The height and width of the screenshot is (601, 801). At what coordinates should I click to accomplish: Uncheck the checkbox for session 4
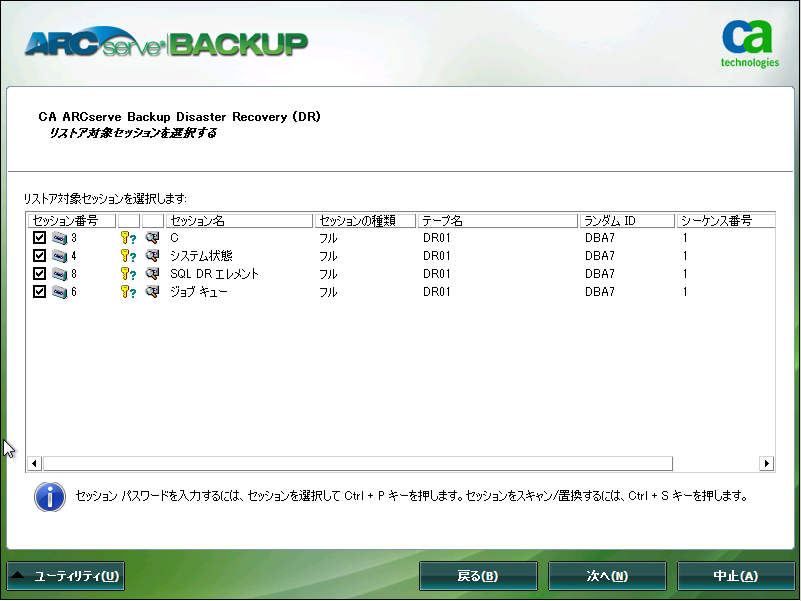40,255
